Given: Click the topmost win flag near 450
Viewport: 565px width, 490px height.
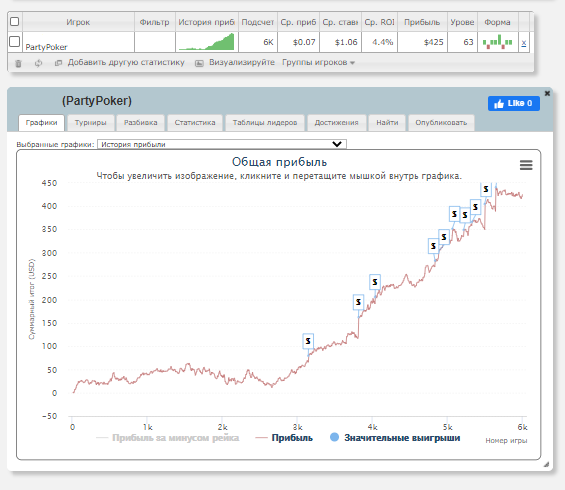Looking at the screenshot, I should 486,189.
